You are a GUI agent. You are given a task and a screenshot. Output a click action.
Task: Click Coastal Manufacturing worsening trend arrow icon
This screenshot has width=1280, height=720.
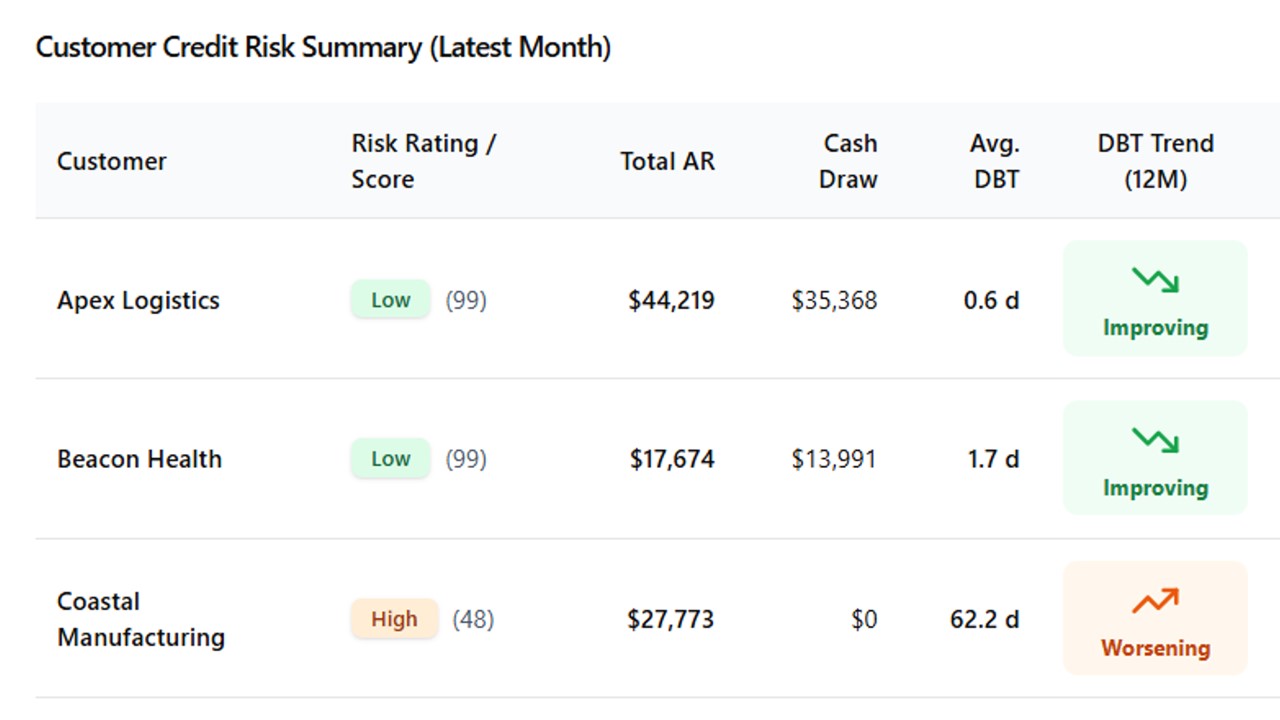(1155, 600)
